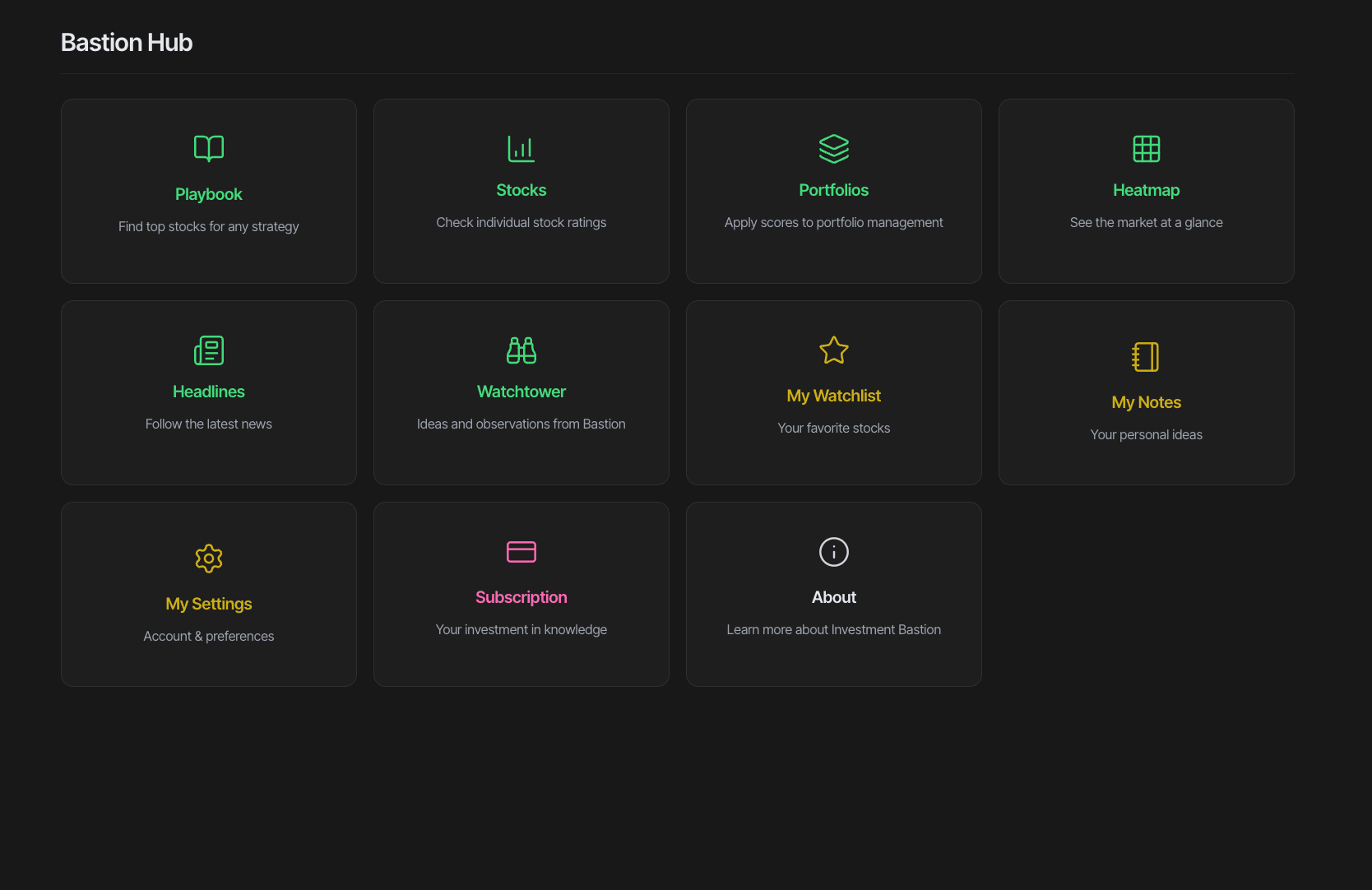The image size is (1372, 890).
Task: View the market Heatmap
Action: [x=1146, y=191]
